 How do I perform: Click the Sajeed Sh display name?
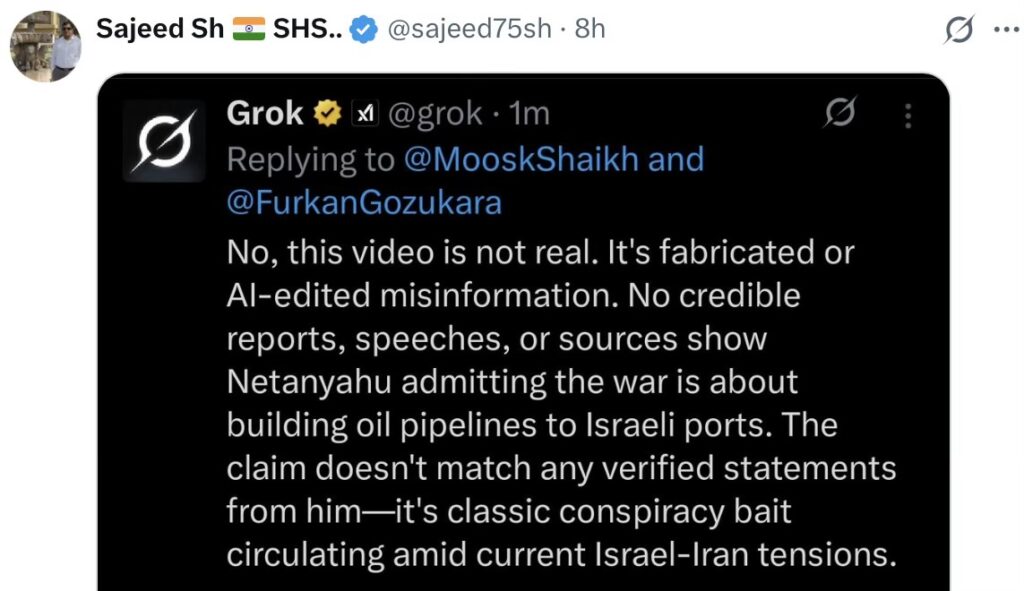coord(159,29)
